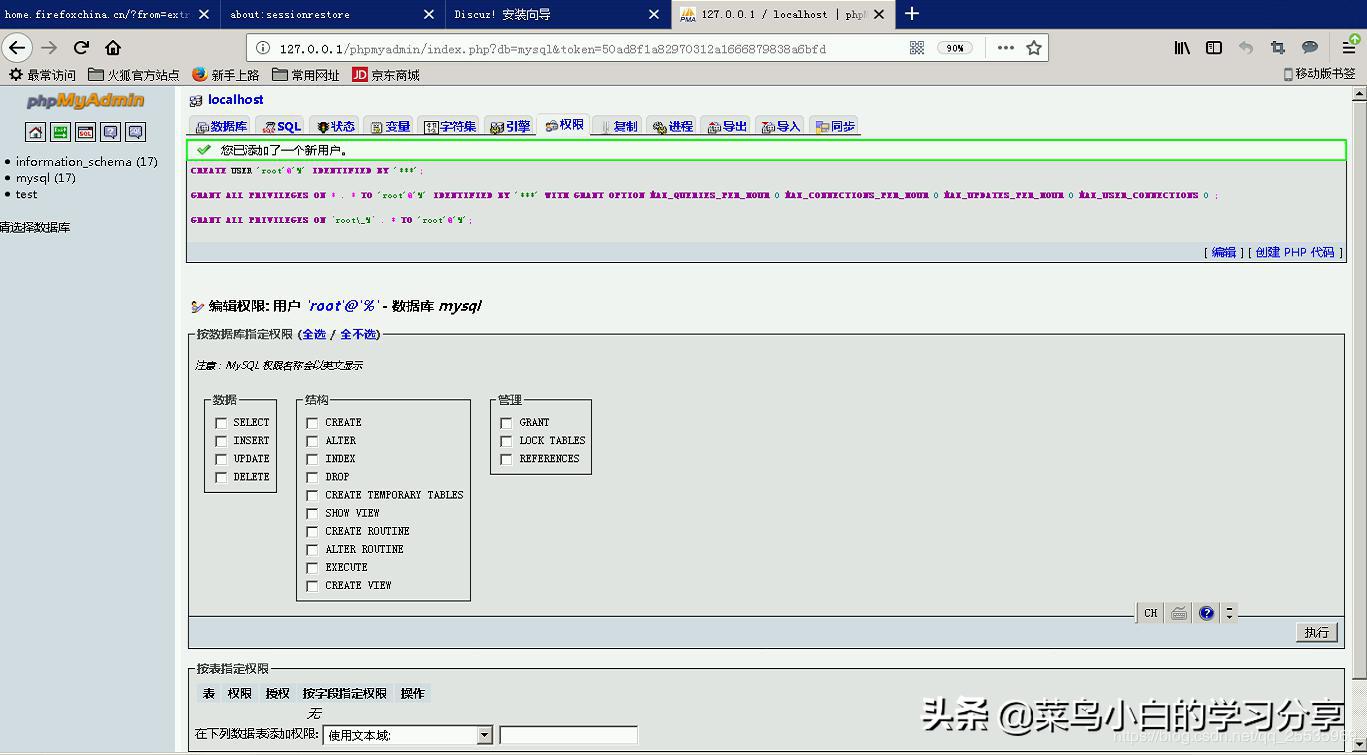Enable the DROP privilege checkbox

(x=312, y=477)
